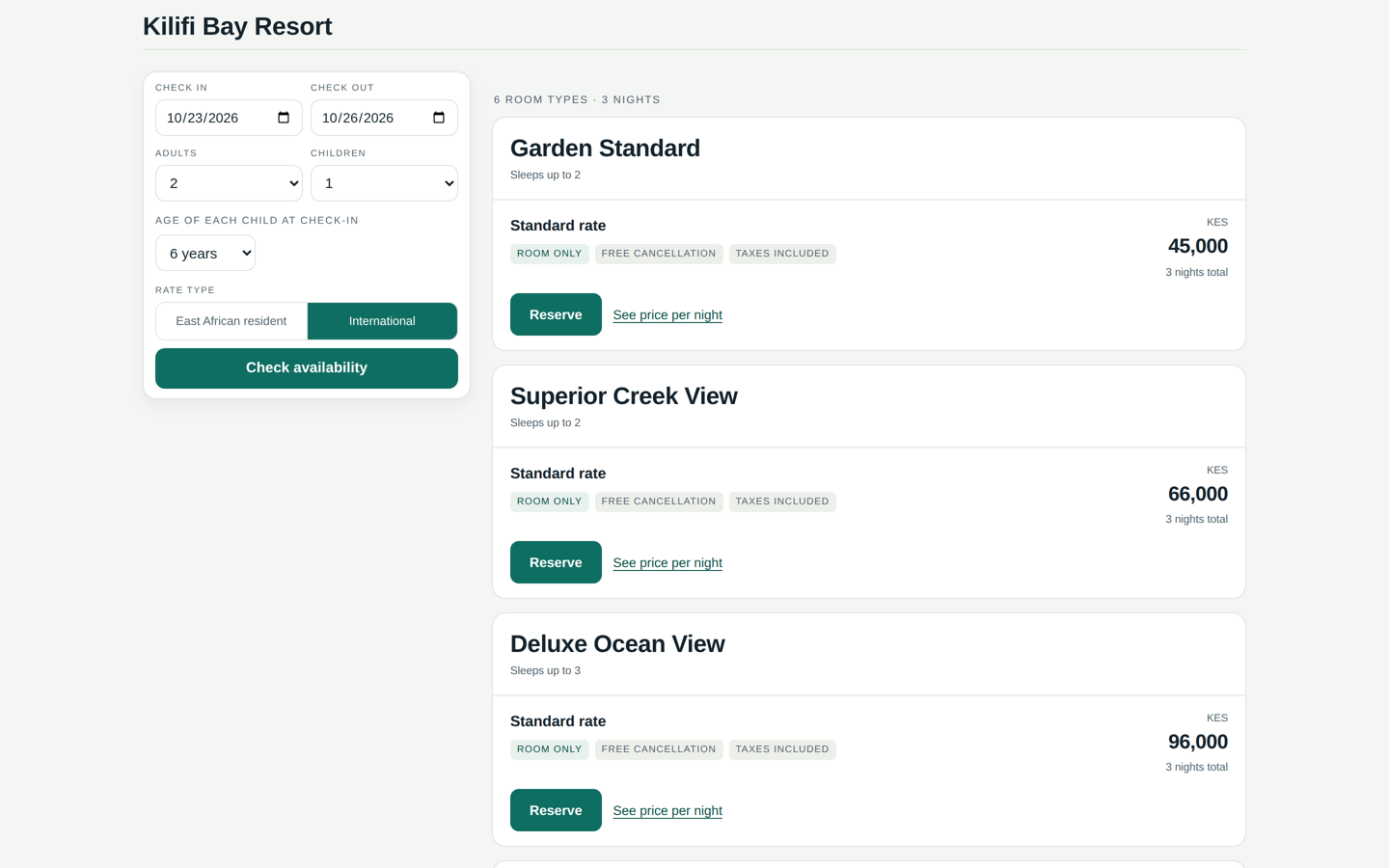1389x868 pixels.
Task: Select International rate type
Action: (x=382, y=321)
